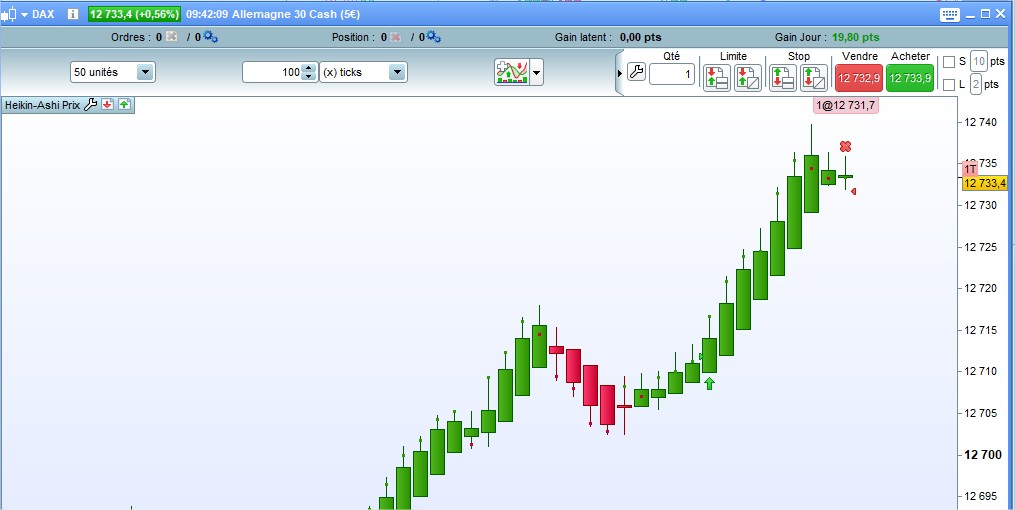Expand the 50 unités dropdown

pos(146,72)
